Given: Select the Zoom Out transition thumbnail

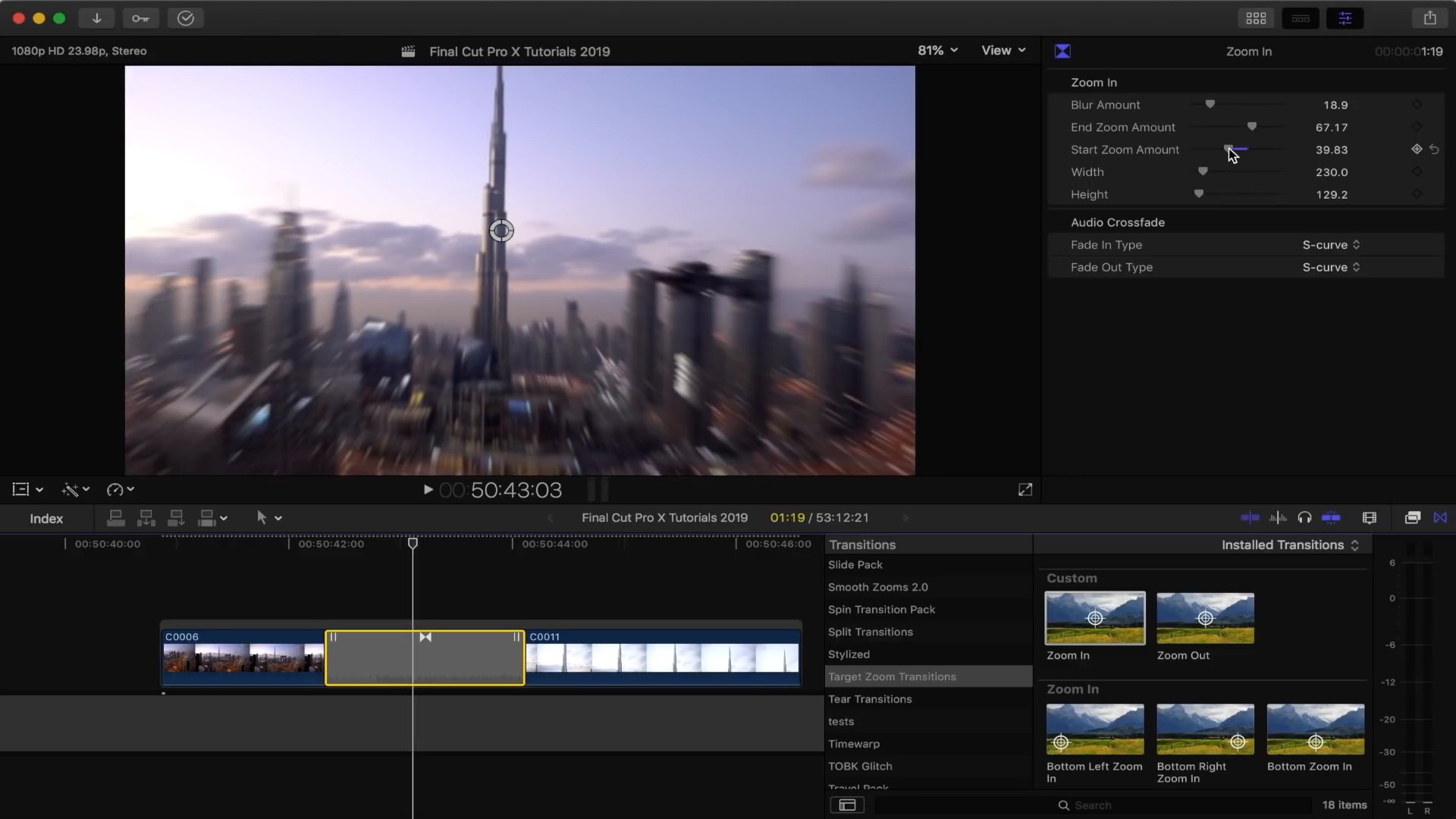Looking at the screenshot, I should (x=1205, y=618).
